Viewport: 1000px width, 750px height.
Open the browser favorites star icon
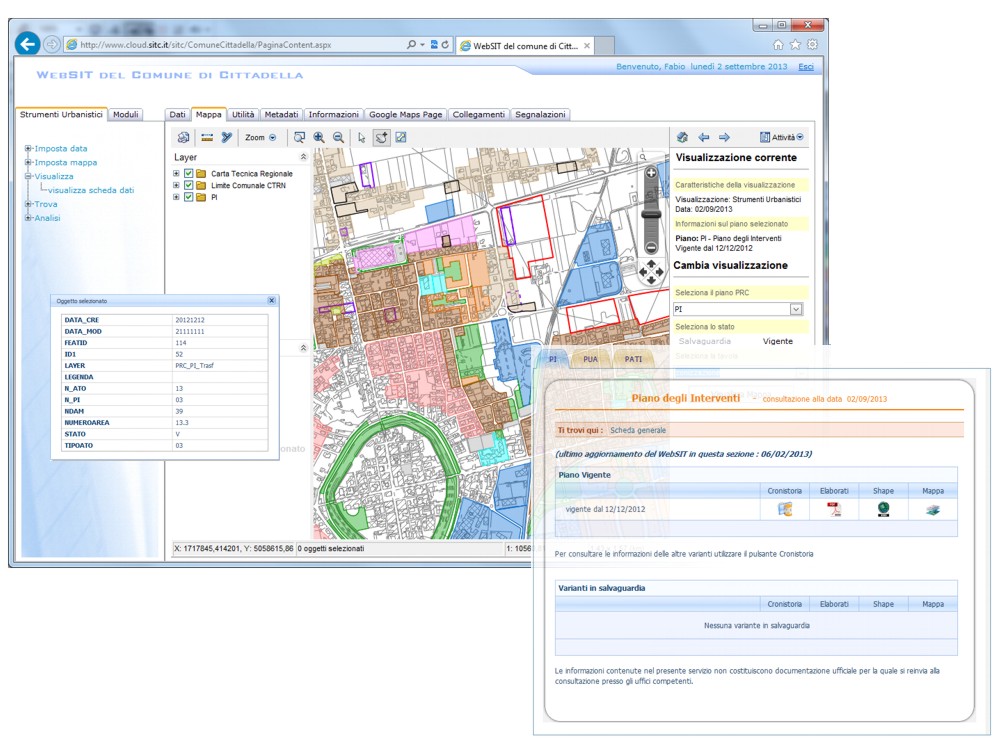click(x=795, y=45)
